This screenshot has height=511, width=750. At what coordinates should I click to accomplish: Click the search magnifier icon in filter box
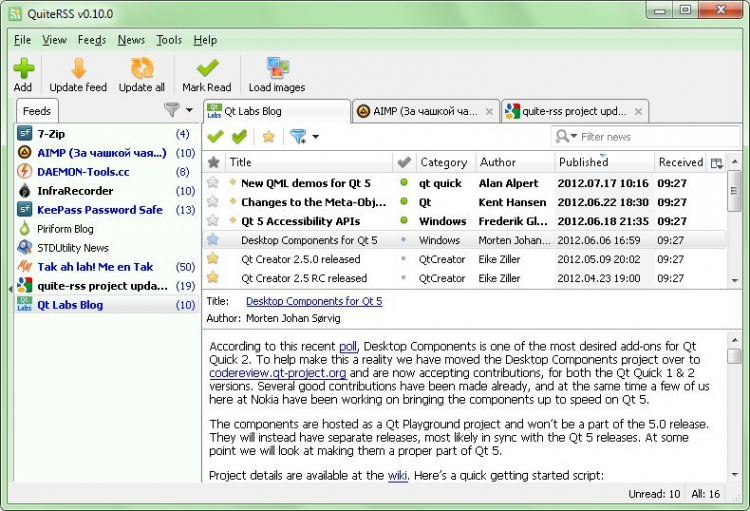coord(562,137)
